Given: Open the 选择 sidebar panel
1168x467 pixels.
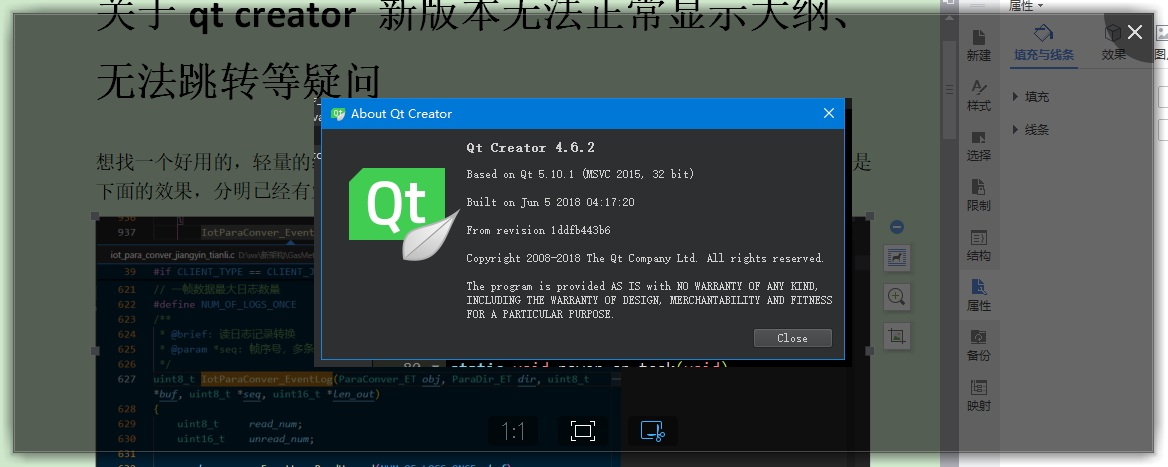Looking at the screenshot, I should pyautogui.click(x=979, y=146).
